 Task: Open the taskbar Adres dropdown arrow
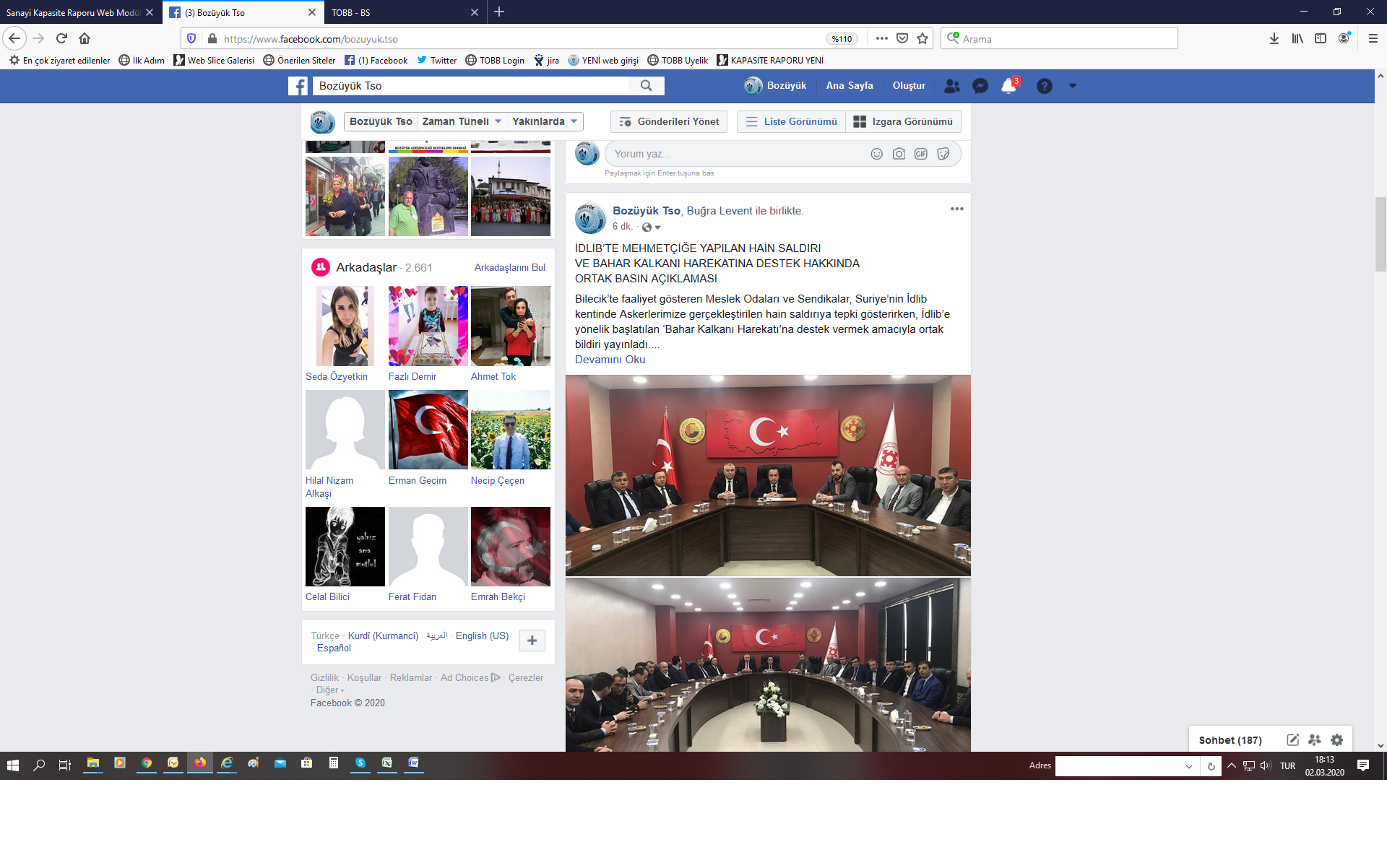point(1188,766)
